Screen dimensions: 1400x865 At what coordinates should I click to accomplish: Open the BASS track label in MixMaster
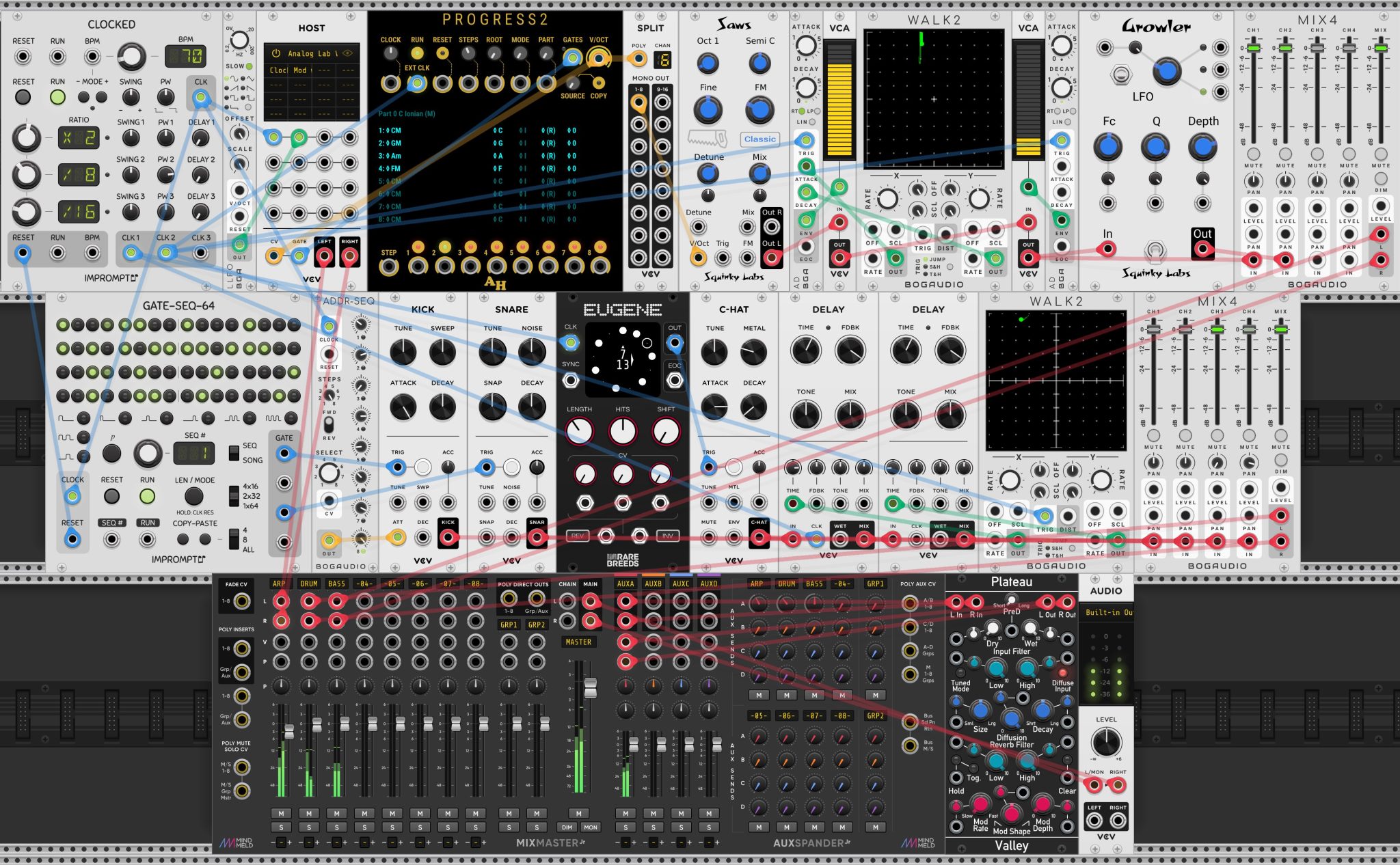336,583
